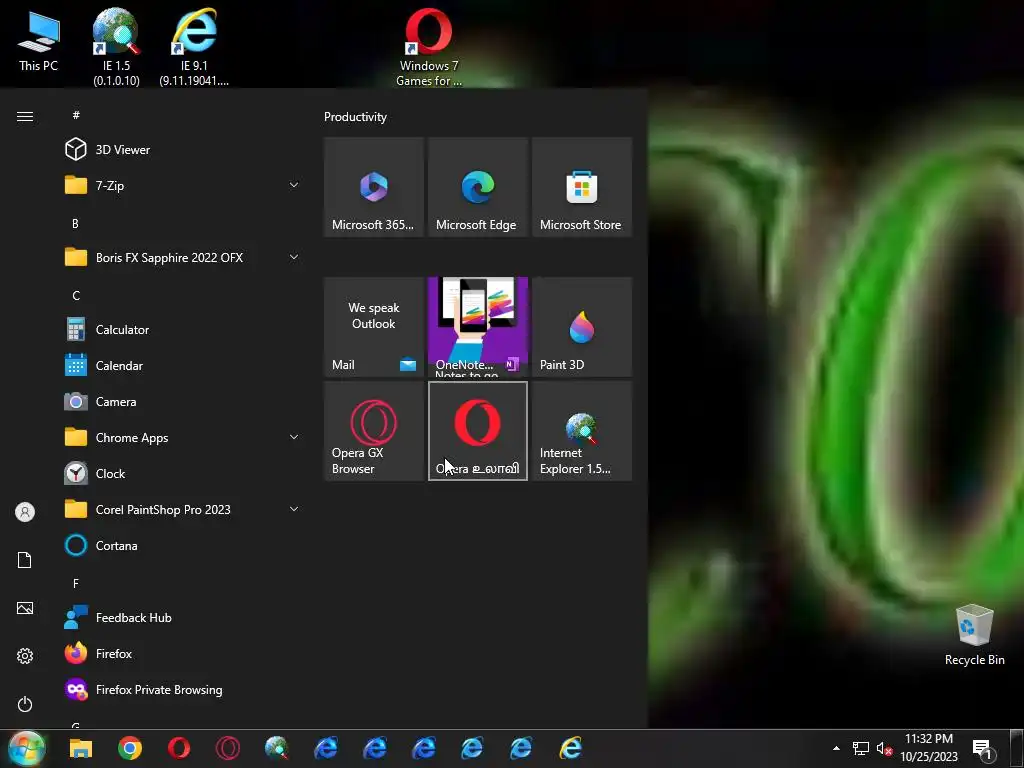The height and width of the screenshot is (768, 1024).
Task: Open the Clock app
Action: 183,473
